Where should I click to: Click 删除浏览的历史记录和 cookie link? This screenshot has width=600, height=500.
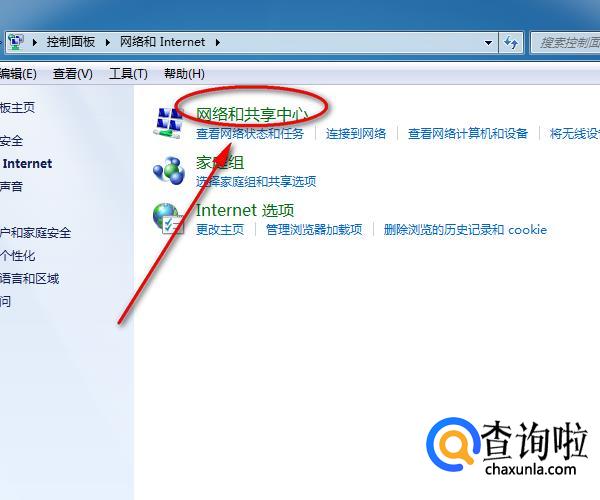(x=465, y=230)
